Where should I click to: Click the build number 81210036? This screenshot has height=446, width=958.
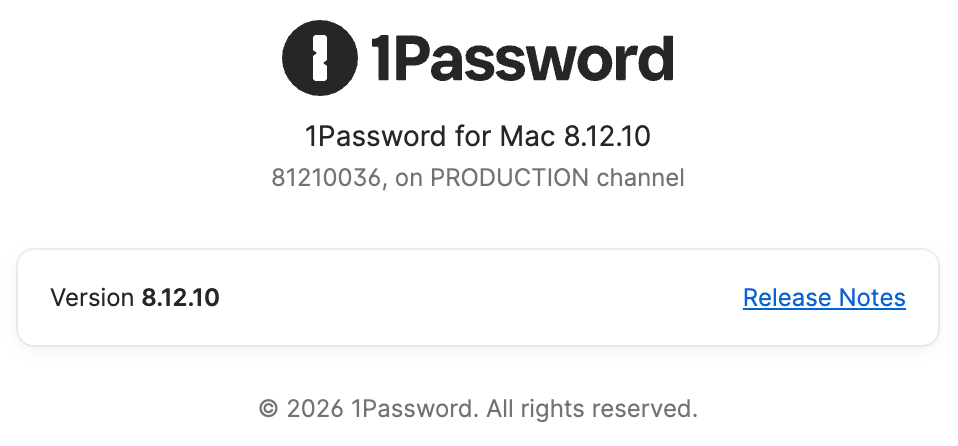pyautogui.click(x=327, y=179)
